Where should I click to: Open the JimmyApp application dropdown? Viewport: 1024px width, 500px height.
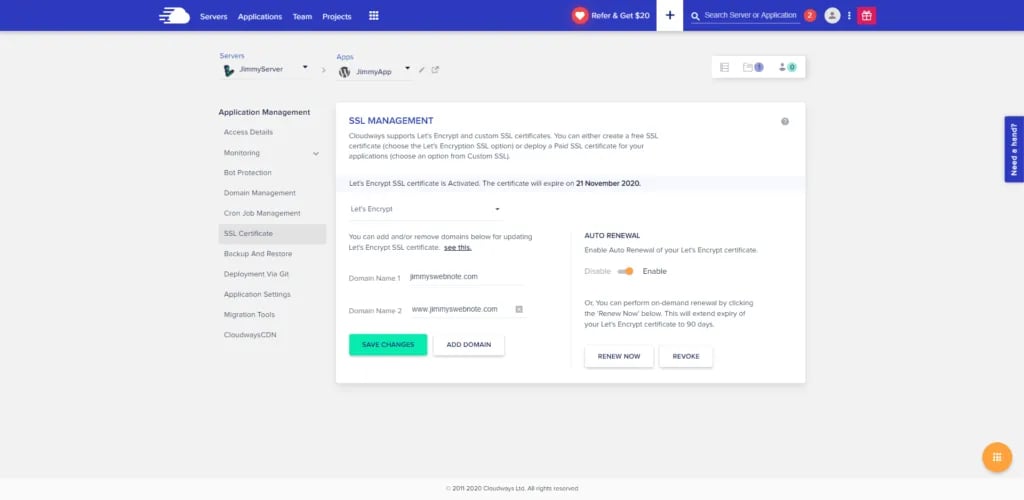point(408,68)
